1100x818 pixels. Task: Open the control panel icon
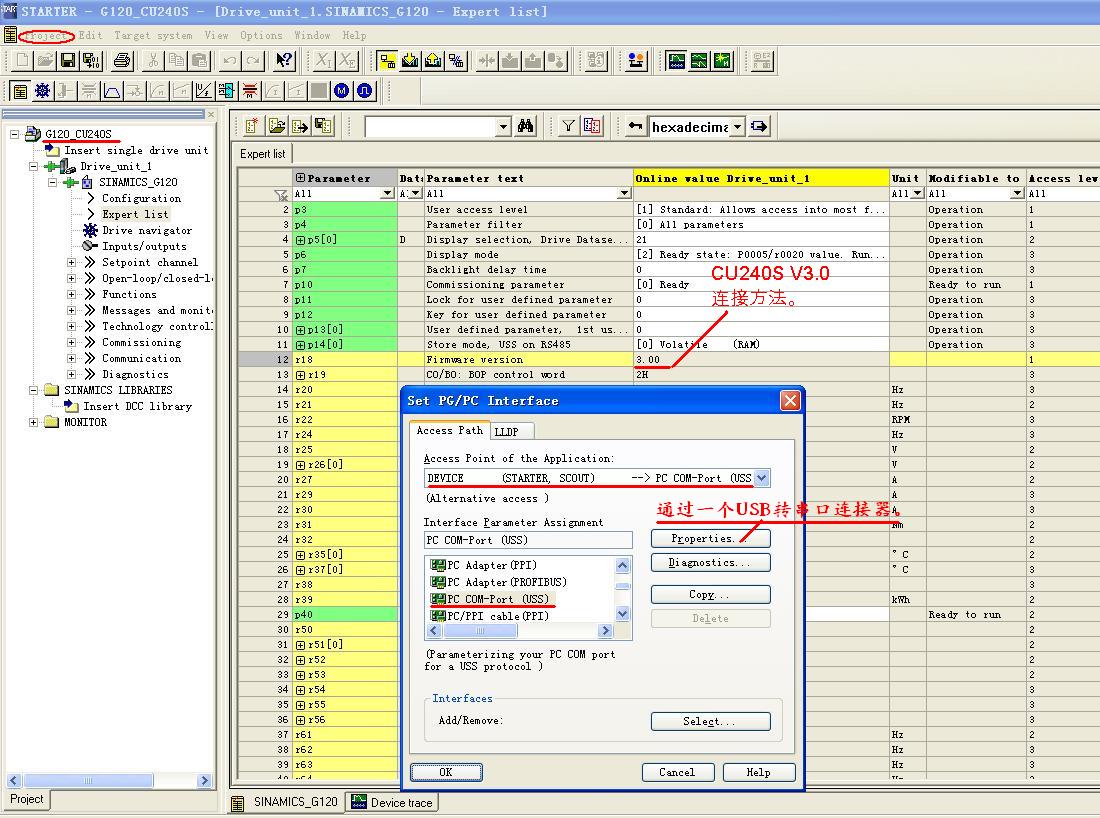tap(636, 61)
